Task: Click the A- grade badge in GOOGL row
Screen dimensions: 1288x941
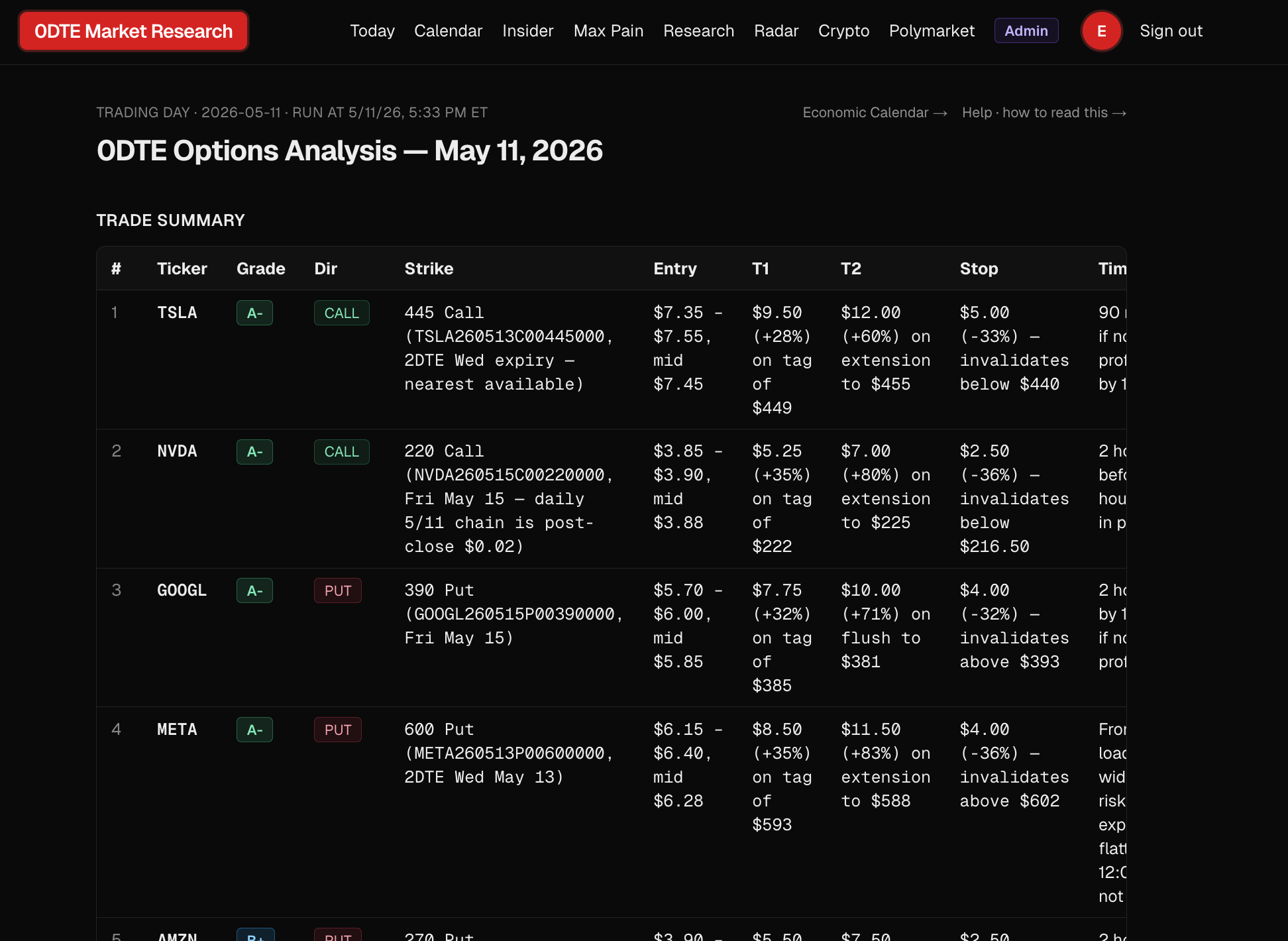Action: click(x=255, y=590)
